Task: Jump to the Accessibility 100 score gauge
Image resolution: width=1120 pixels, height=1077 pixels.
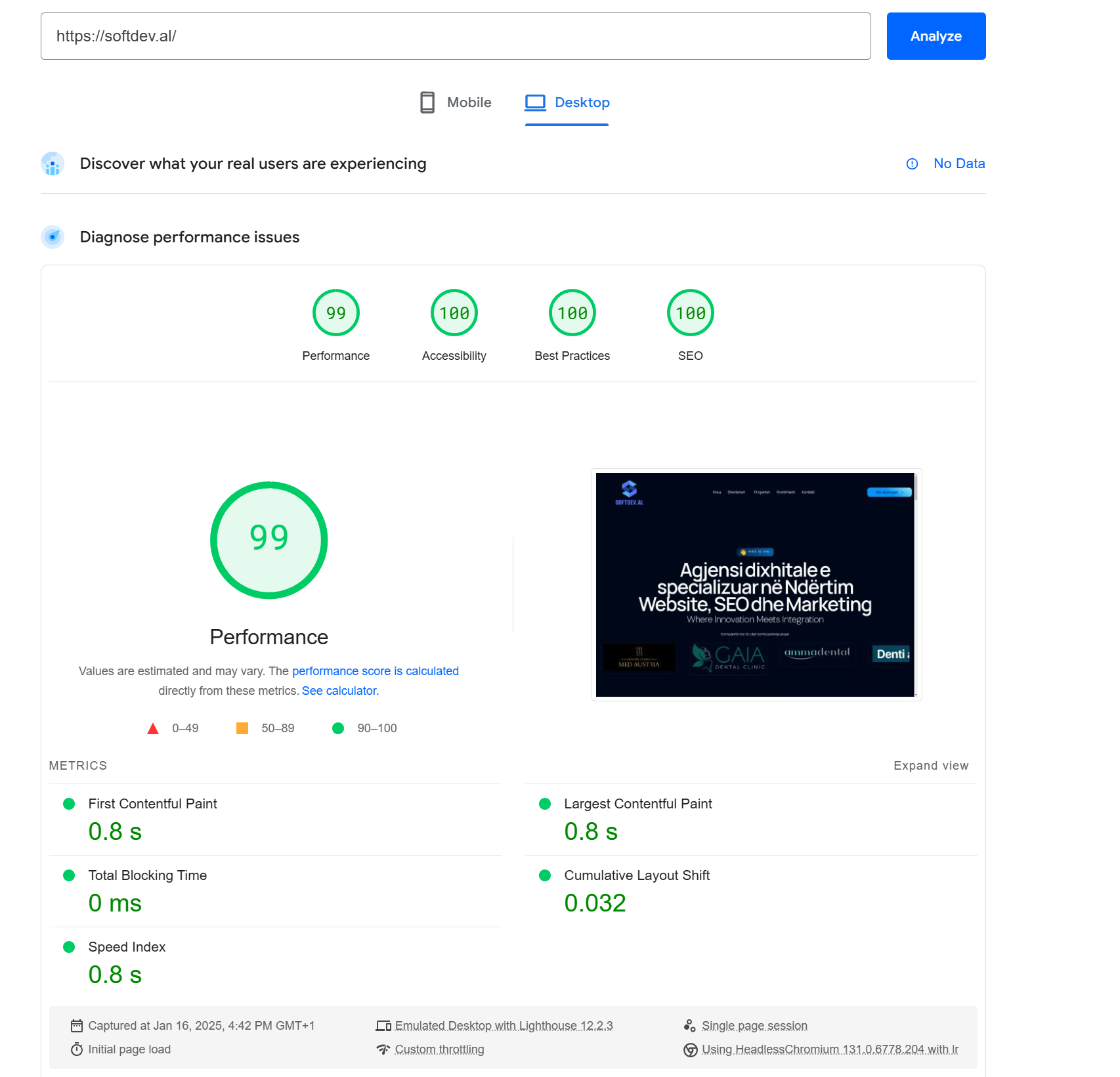Action: click(454, 313)
